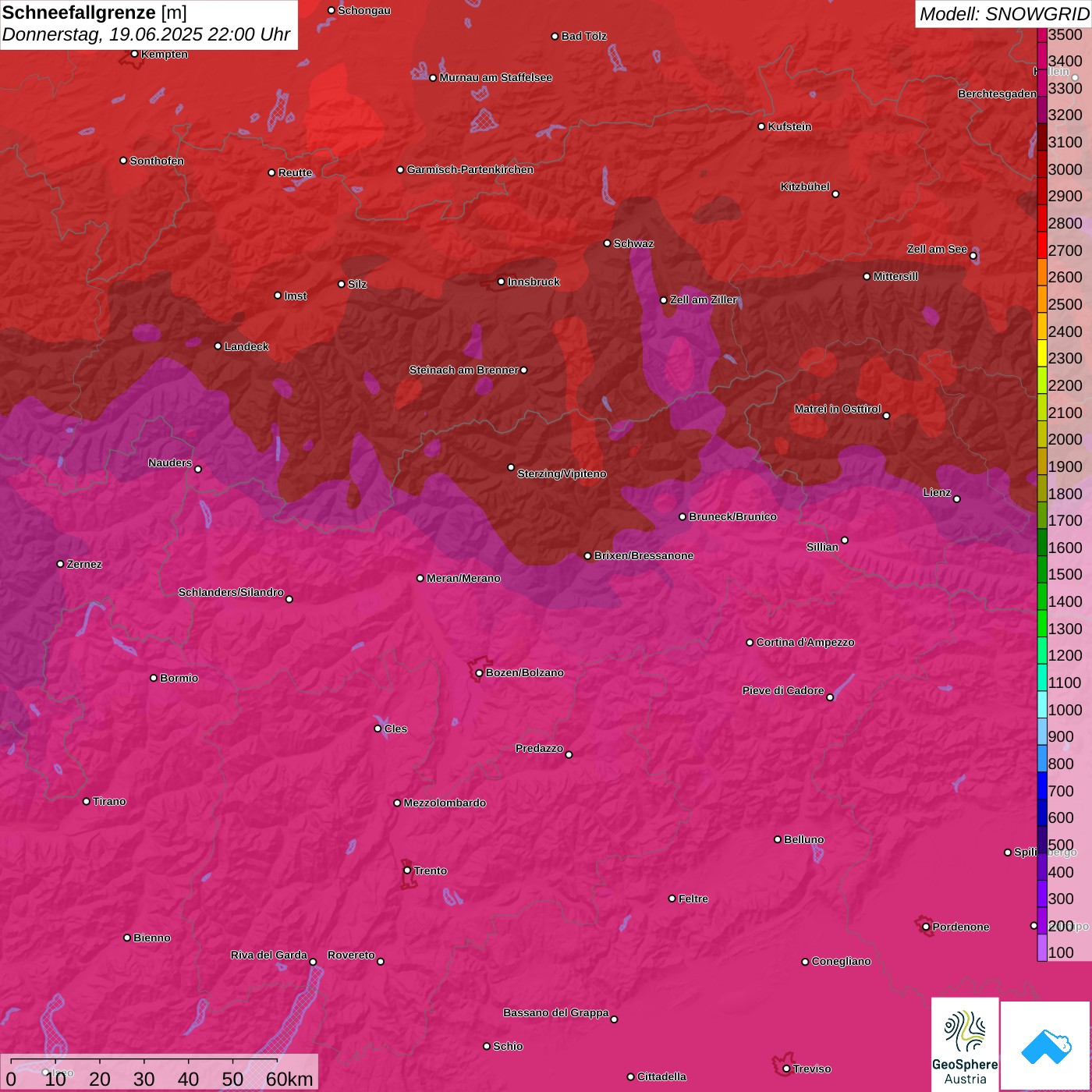Click the Zell am See marker
1092x1092 pixels.
click(x=973, y=256)
